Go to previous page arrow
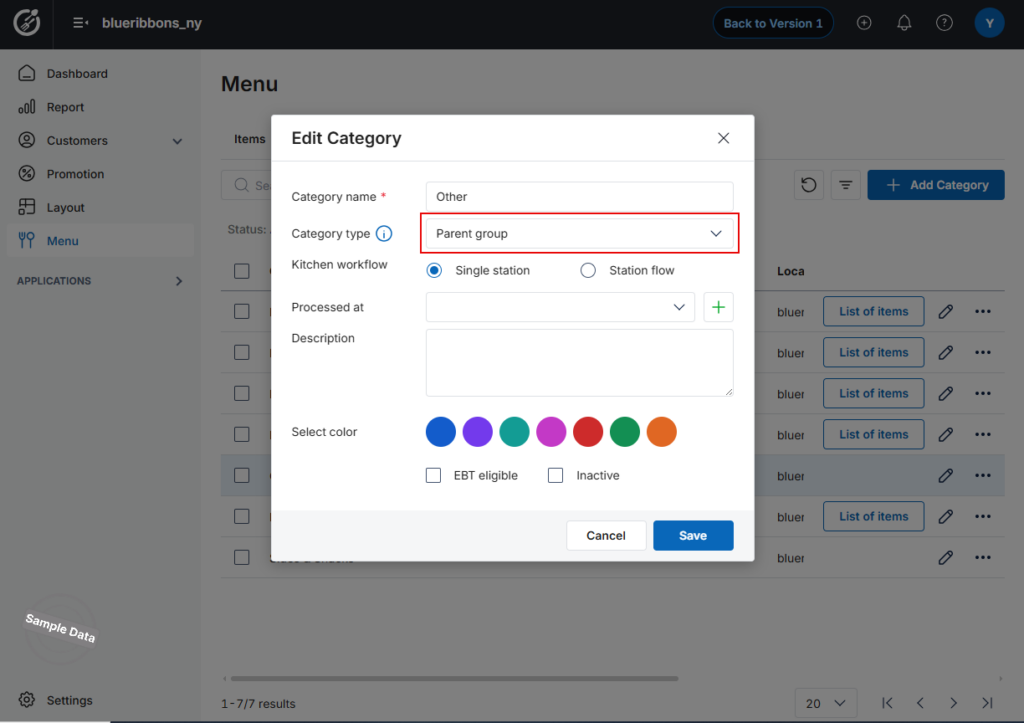1024x723 pixels. (x=920, y=703)
